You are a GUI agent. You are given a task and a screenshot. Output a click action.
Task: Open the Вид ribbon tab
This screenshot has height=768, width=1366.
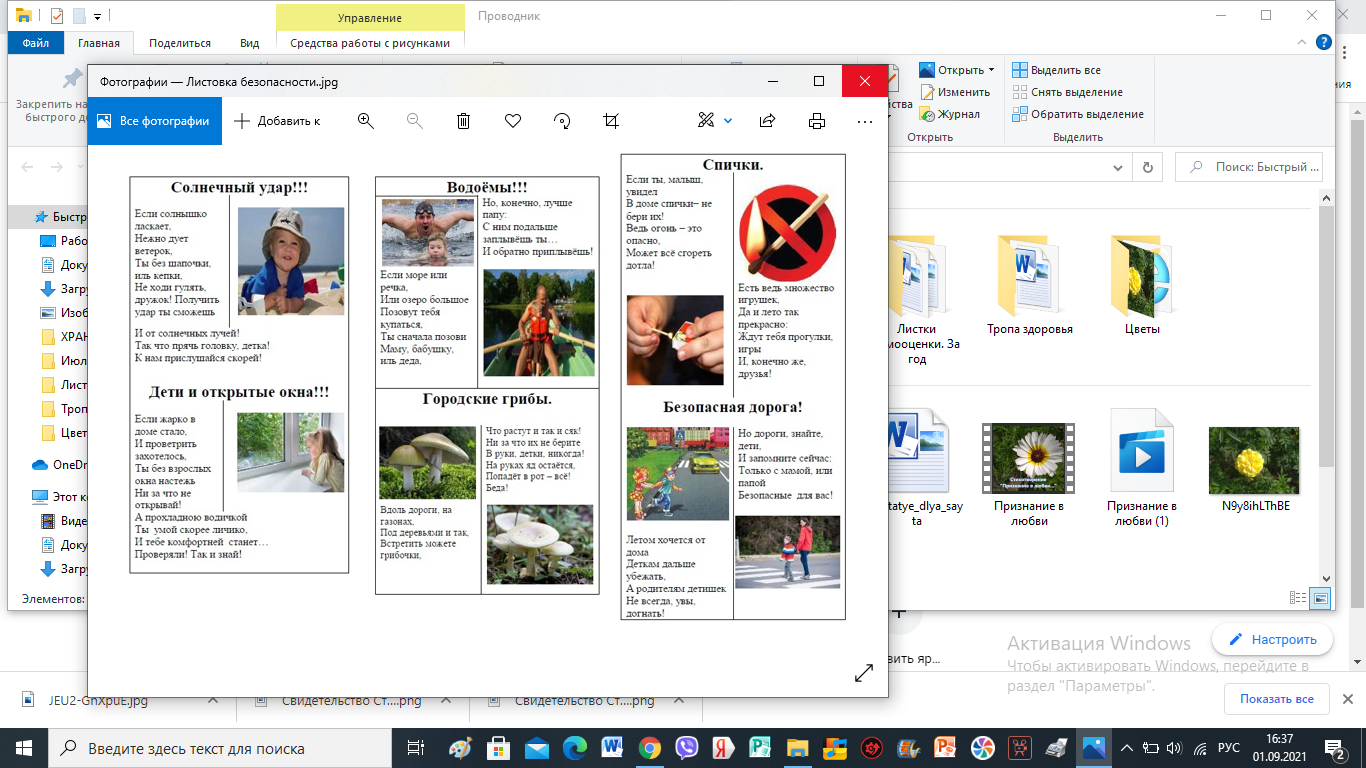point(249,43)
